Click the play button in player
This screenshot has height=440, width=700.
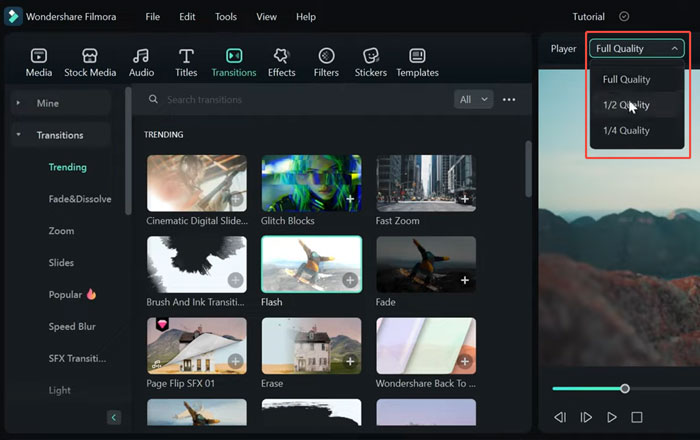point(612,417)
